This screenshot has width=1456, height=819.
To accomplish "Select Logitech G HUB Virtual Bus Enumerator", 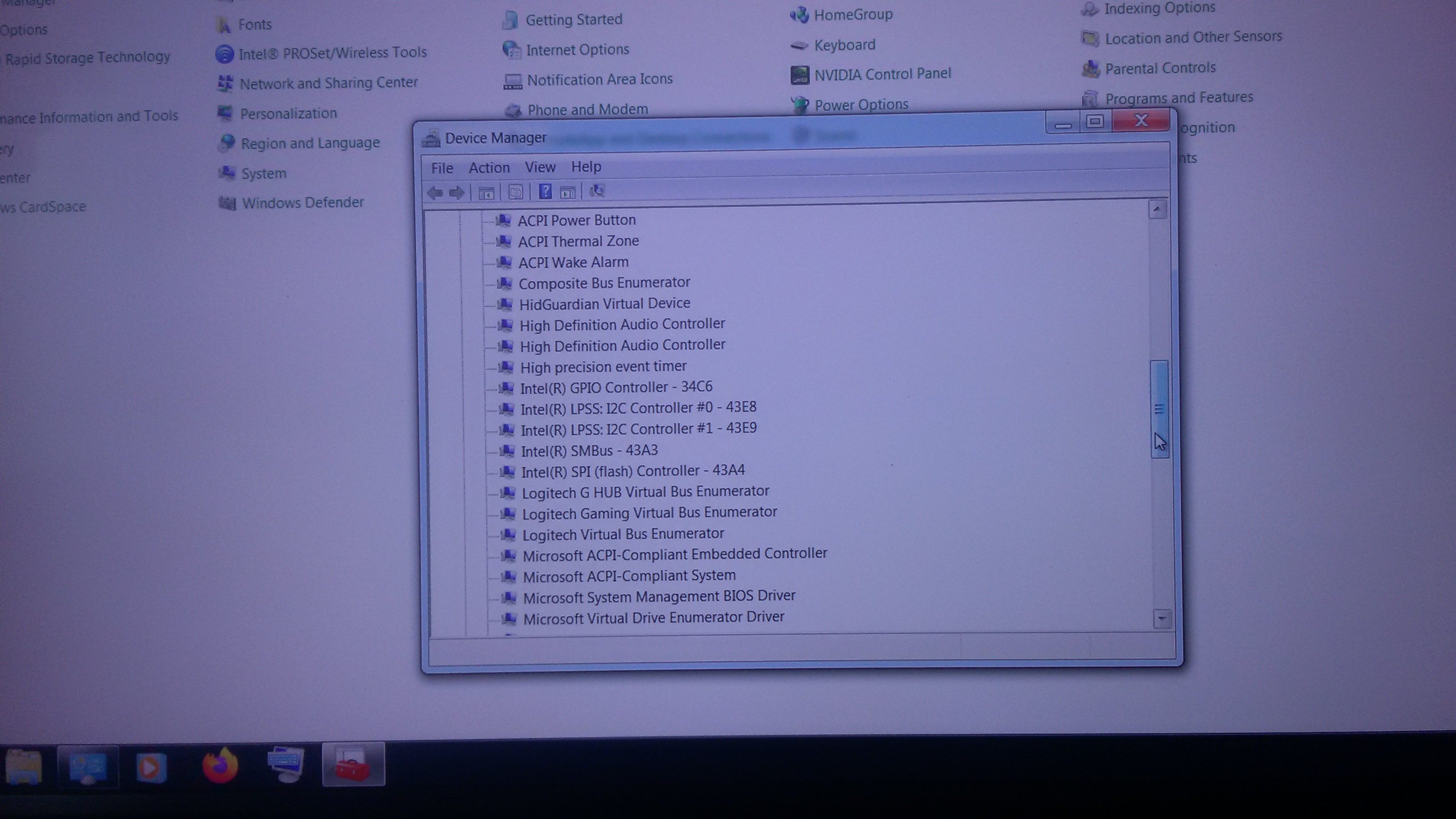I will coord(645,492).
